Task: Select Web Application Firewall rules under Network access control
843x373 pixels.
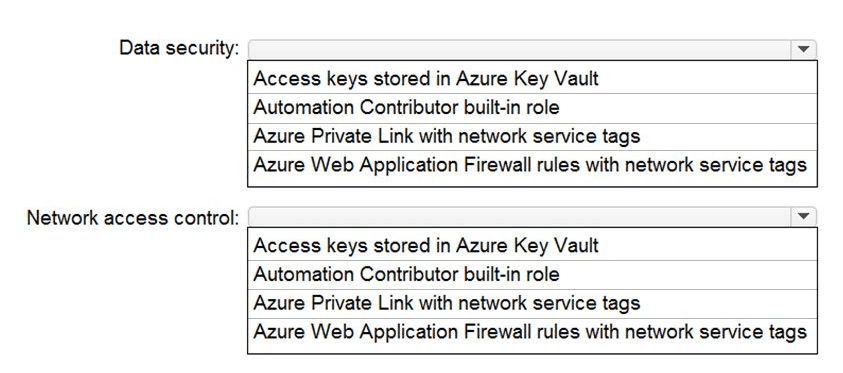Action: point(532,332)
